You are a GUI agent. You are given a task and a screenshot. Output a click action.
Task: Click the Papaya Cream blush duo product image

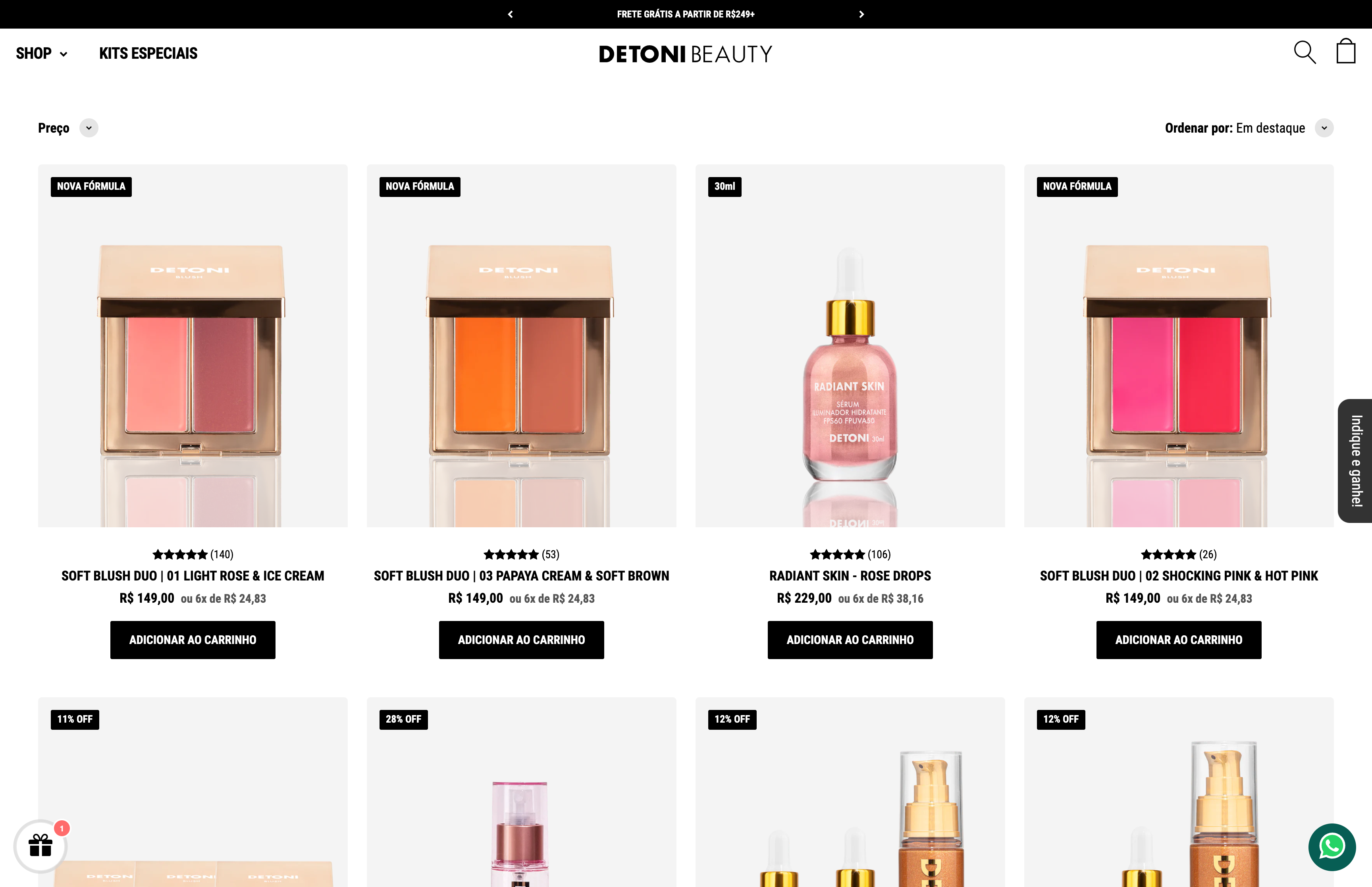[x=521, y=345]
